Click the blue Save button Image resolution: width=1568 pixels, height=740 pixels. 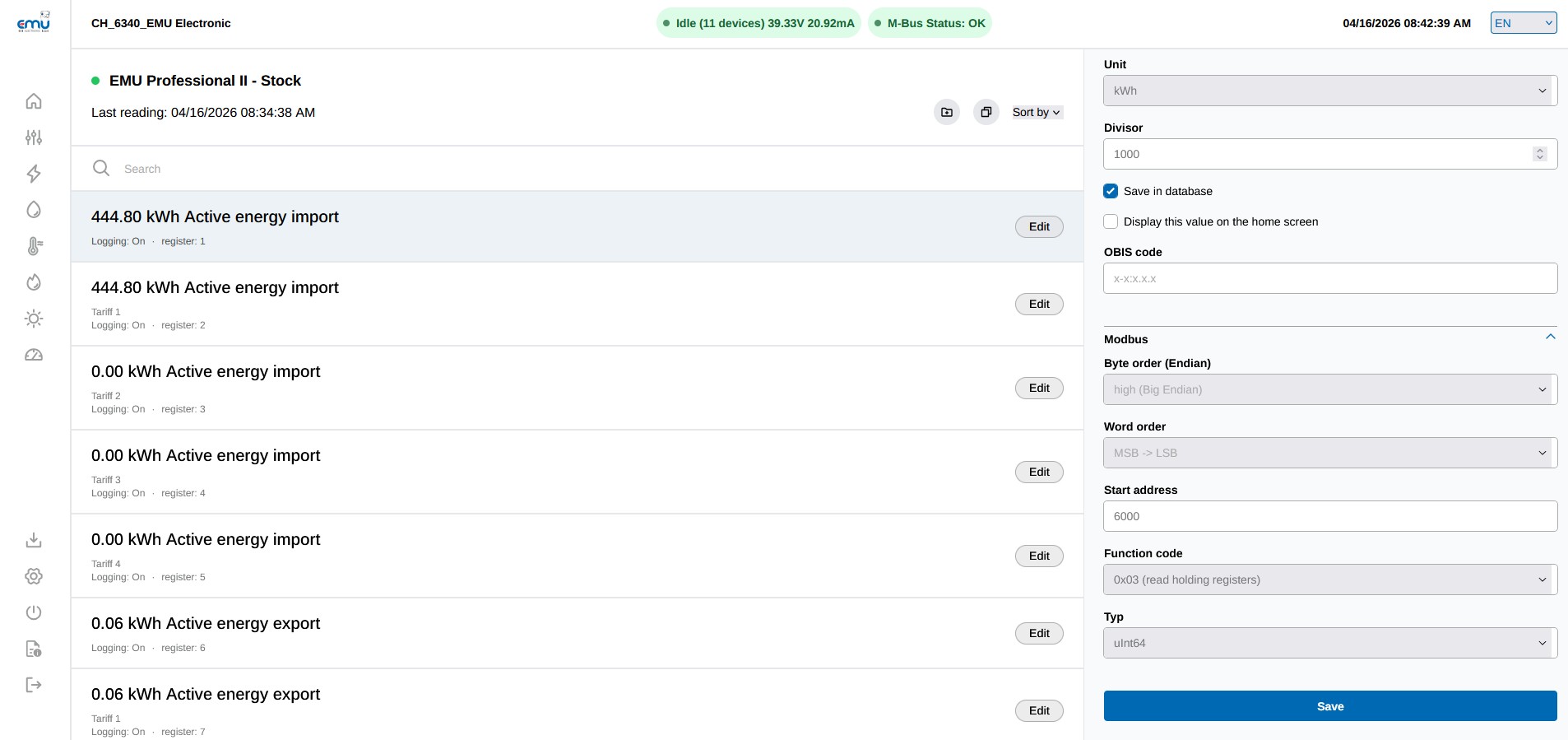[x=1329, y=706]
